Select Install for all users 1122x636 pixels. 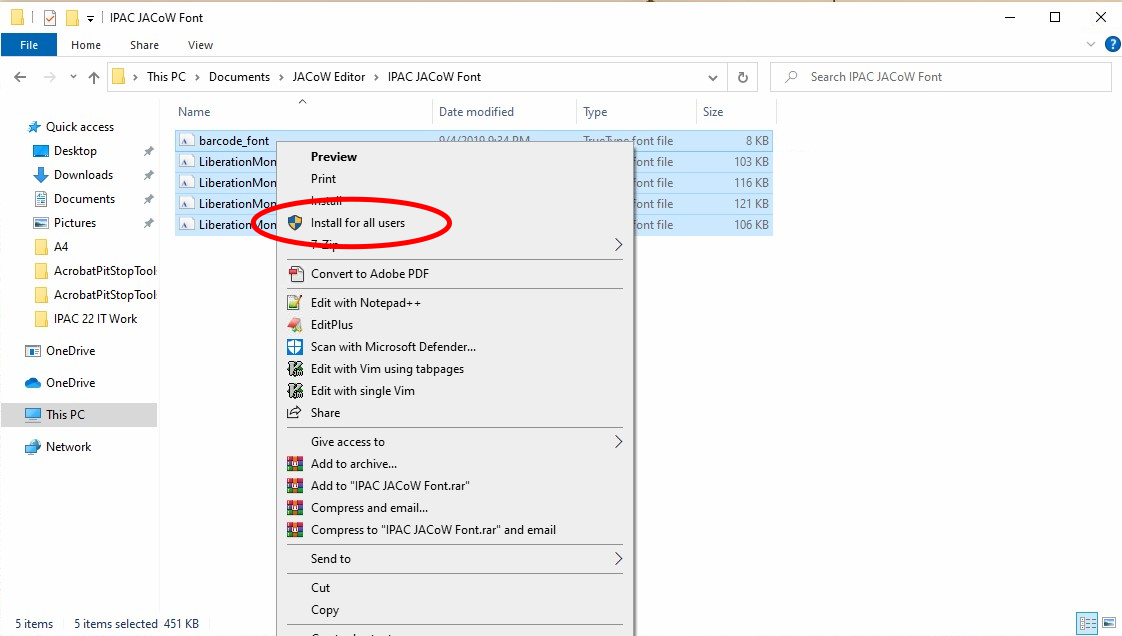click(358, 223)
